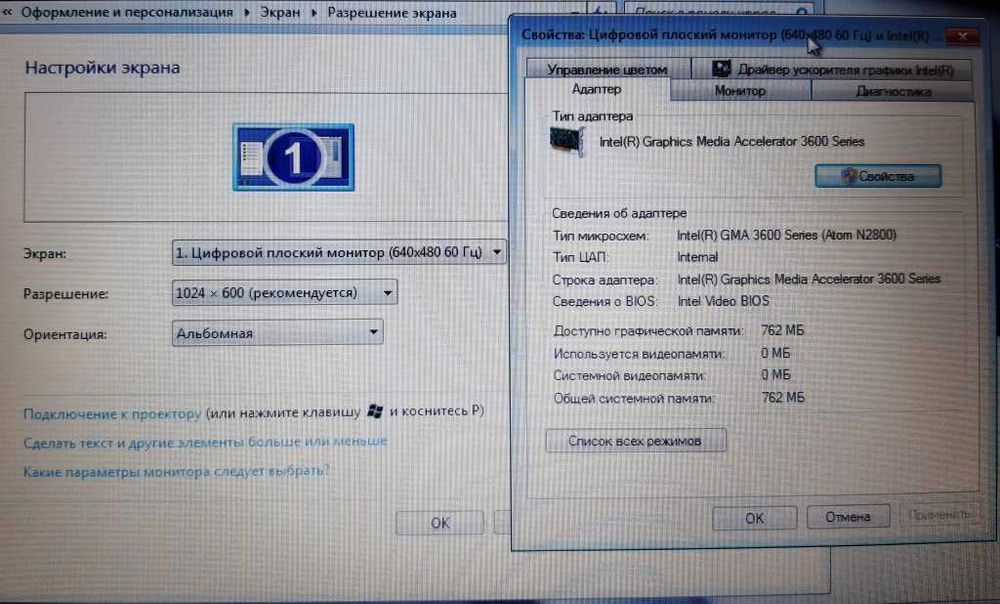Screen dimensions: 1000x604
Task: Click the Тип ЦАП value Internal
Action: [697, 257]
